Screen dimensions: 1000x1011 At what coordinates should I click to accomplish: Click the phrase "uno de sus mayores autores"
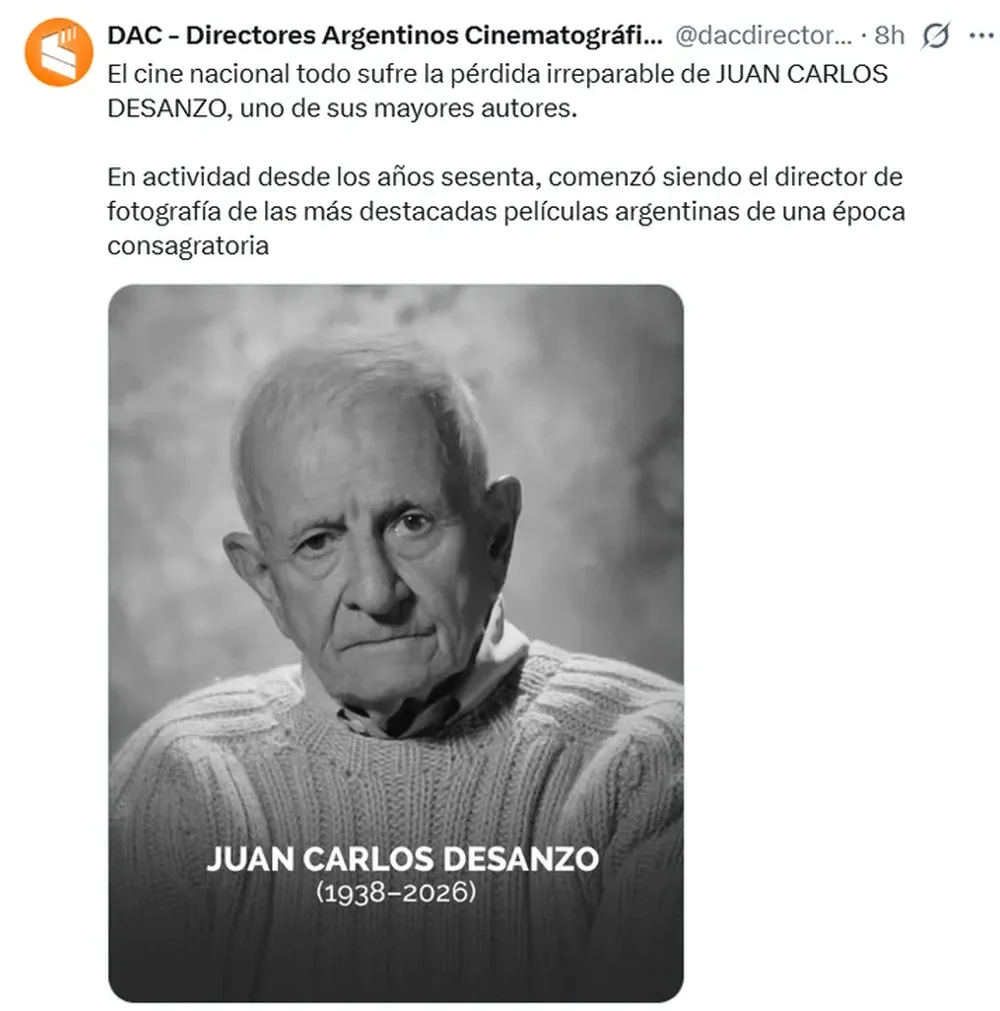(406, 108)
